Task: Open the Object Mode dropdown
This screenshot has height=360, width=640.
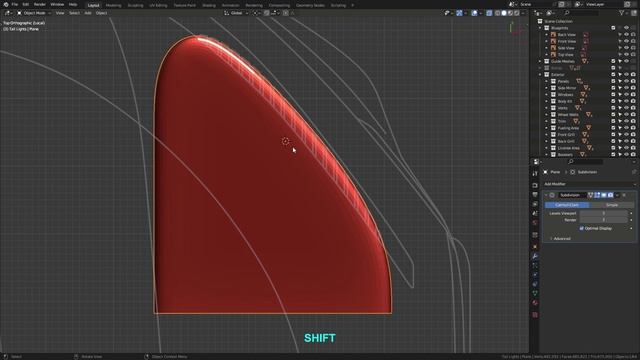Action: pos(34,13)
